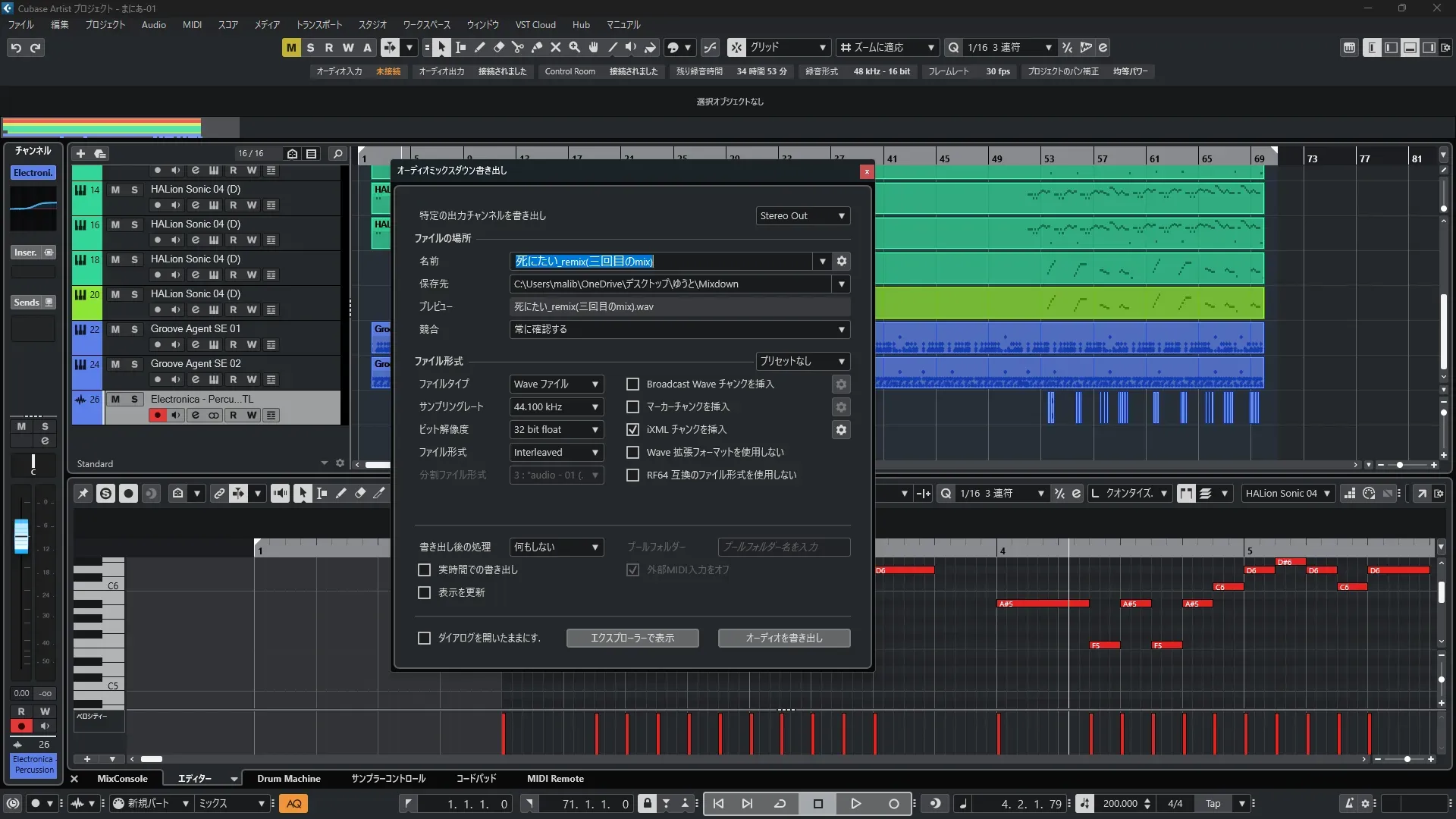Click the undo arrow icon

16,48
